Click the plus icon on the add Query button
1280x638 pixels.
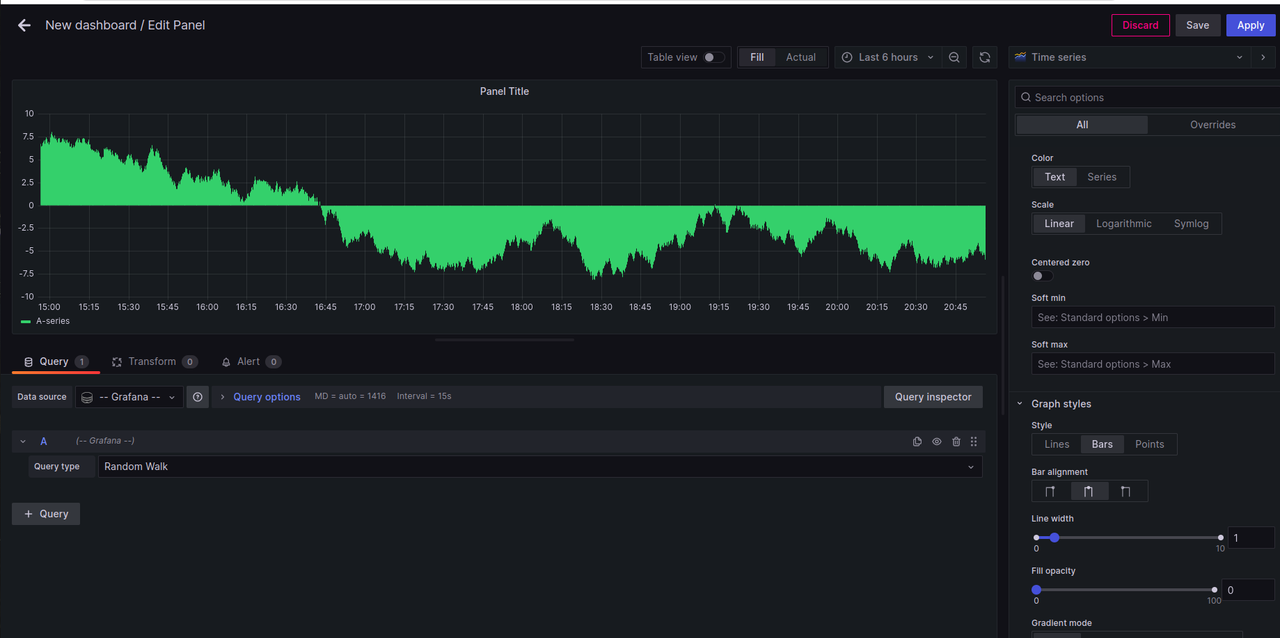28,513
